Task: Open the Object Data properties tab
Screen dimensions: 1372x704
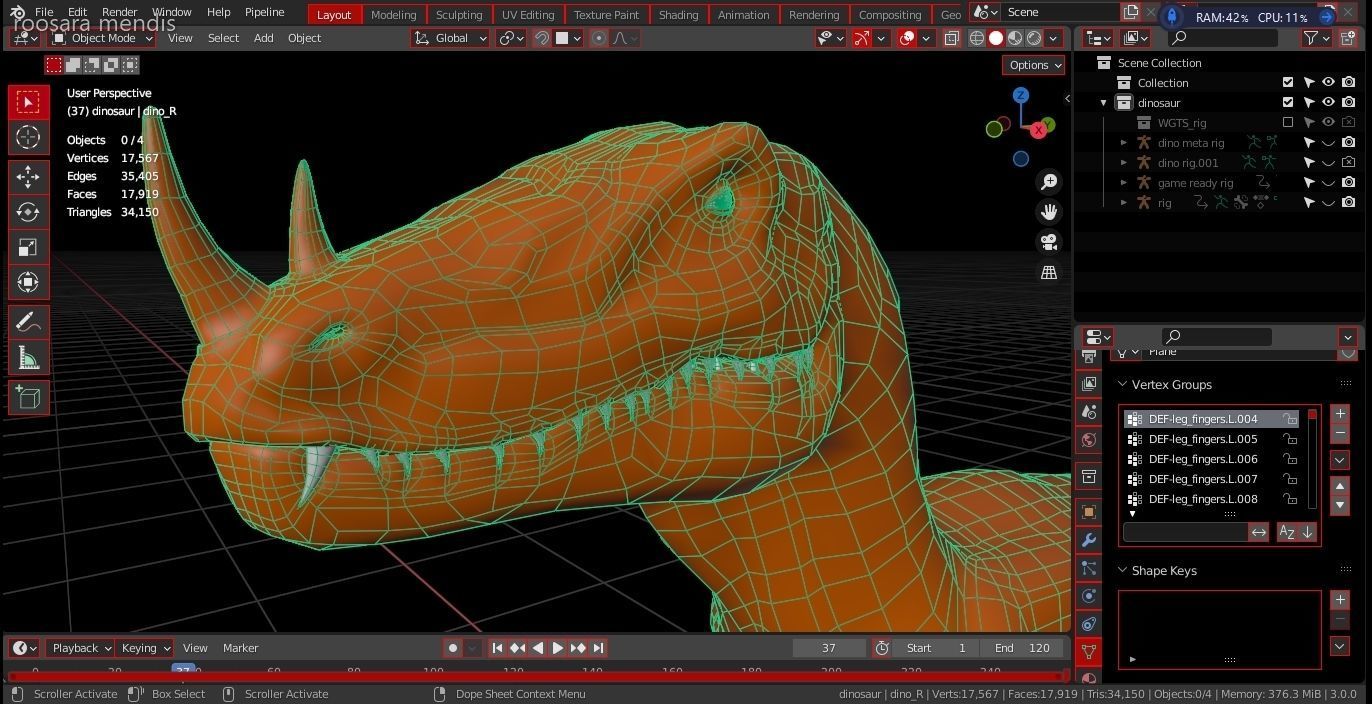Action: pyautogui.click(x=1089, y=651)
